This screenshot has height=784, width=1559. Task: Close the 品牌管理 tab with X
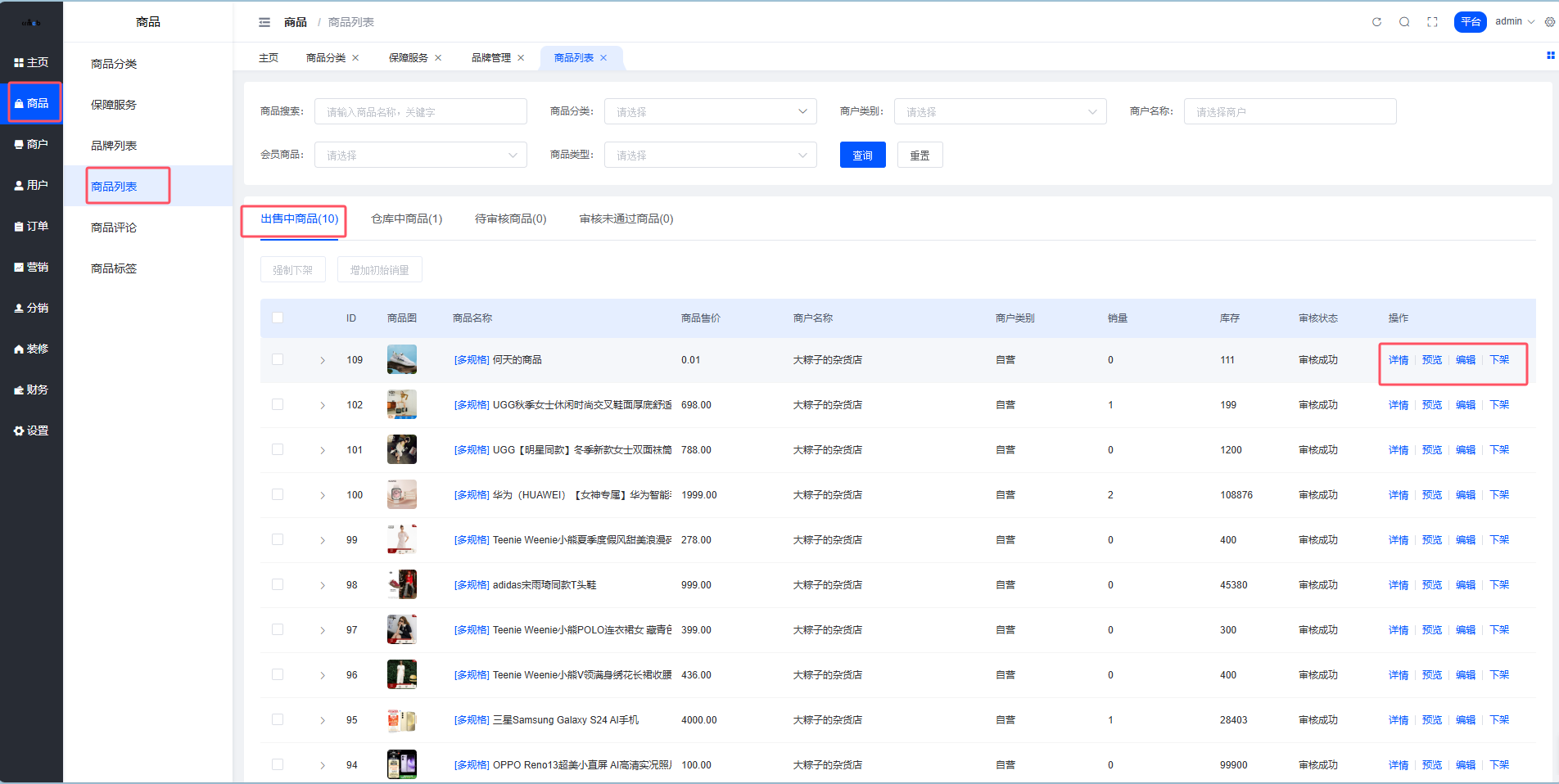click(x=521, y=58)
